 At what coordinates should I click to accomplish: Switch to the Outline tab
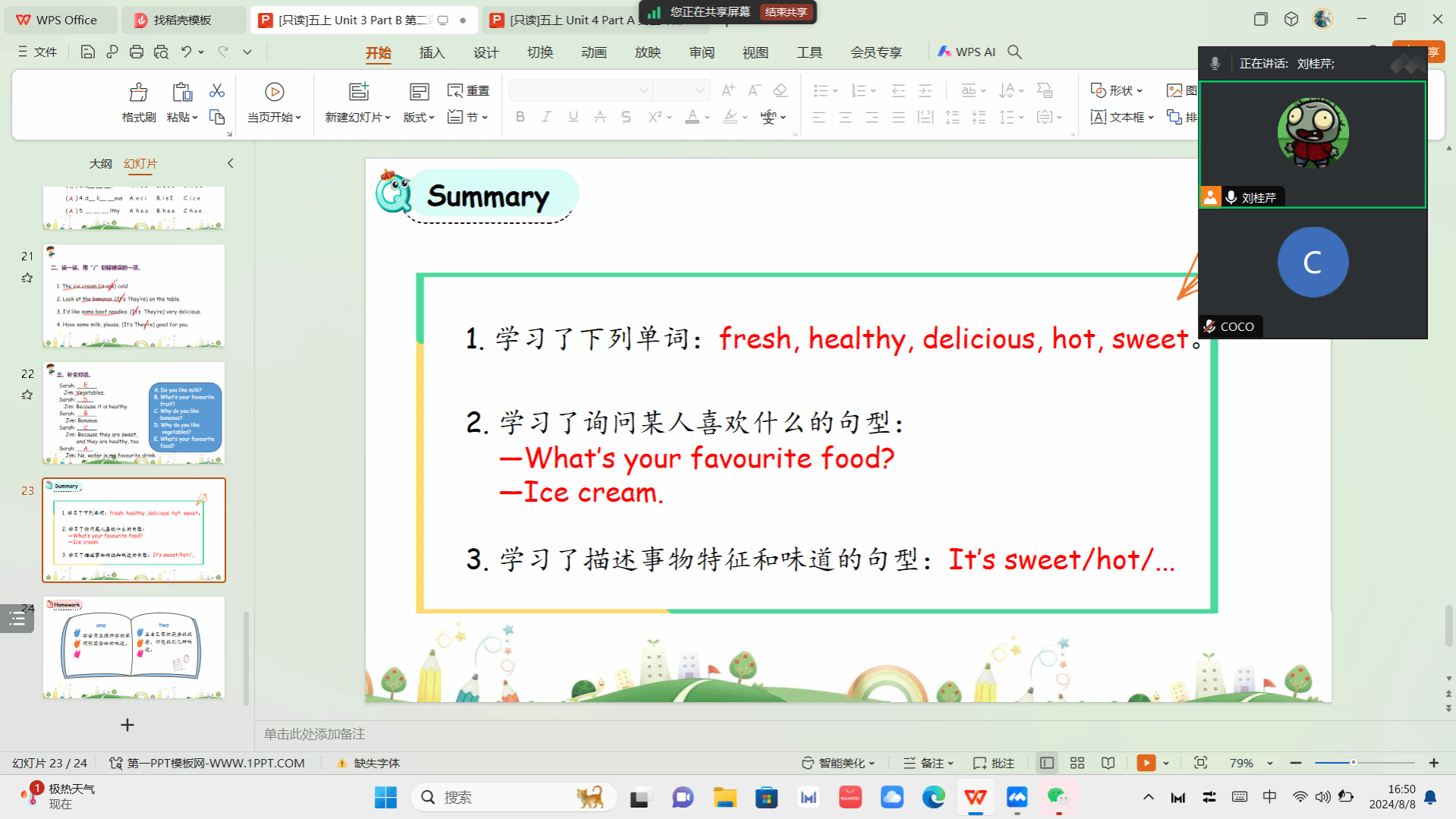(x=100, y=163)
